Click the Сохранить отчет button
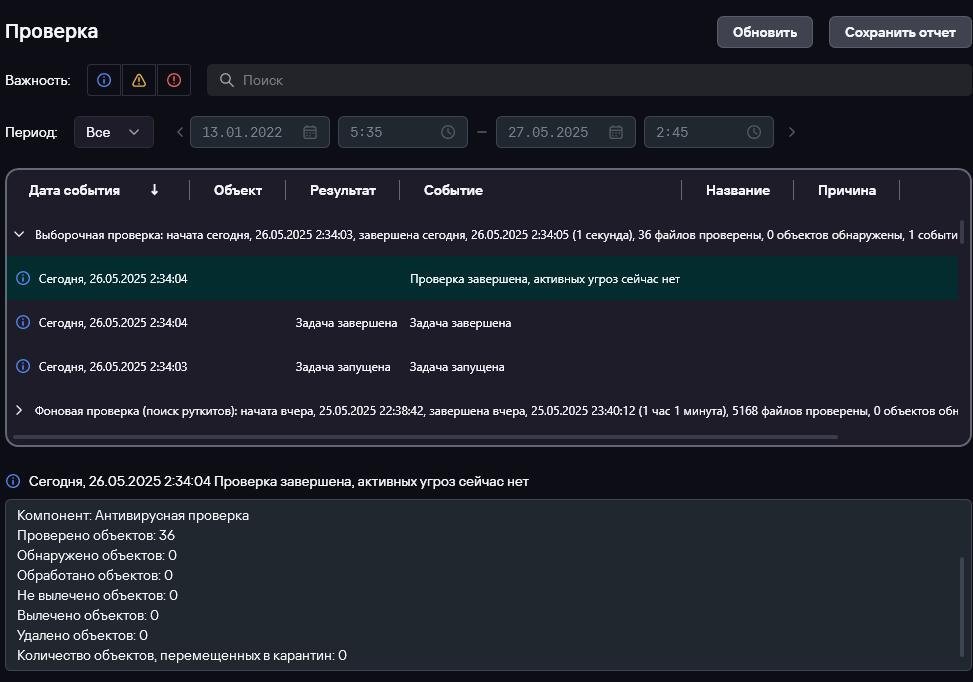Viewport: 973px width, 682px height. (900, 32)
